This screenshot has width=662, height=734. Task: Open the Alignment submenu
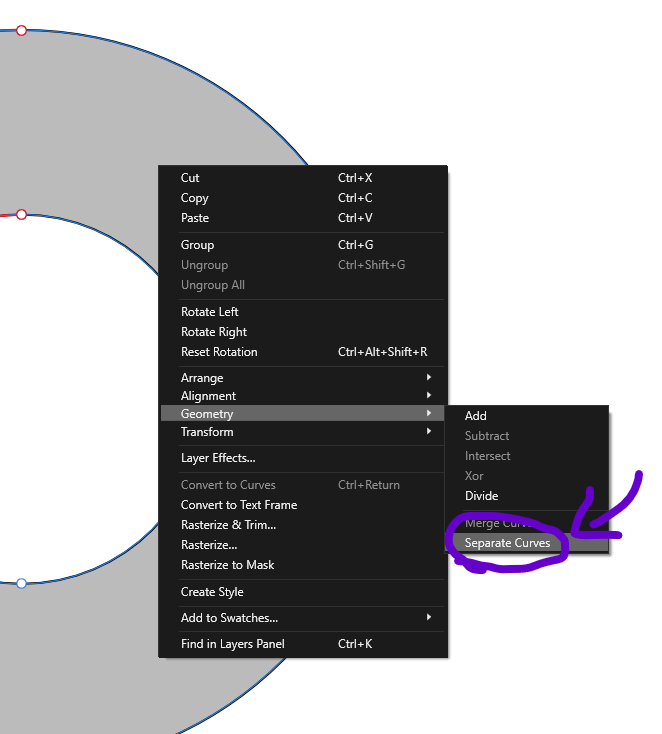click(208, 396)
